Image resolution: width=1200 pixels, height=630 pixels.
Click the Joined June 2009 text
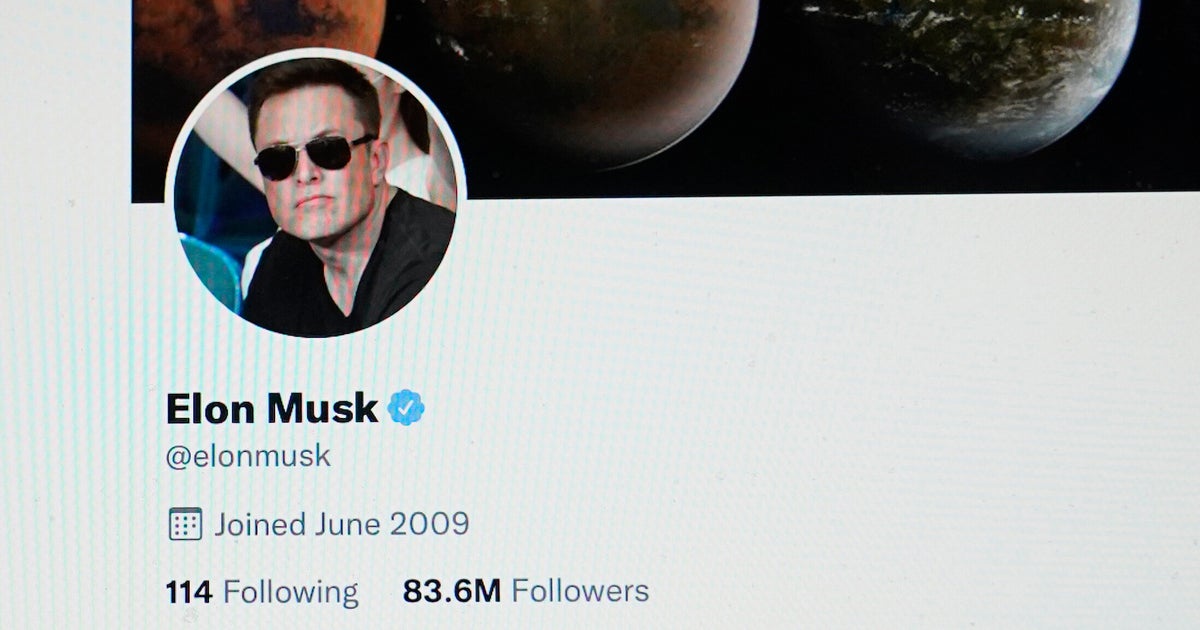pyautogui.click(x=342, y=523)
